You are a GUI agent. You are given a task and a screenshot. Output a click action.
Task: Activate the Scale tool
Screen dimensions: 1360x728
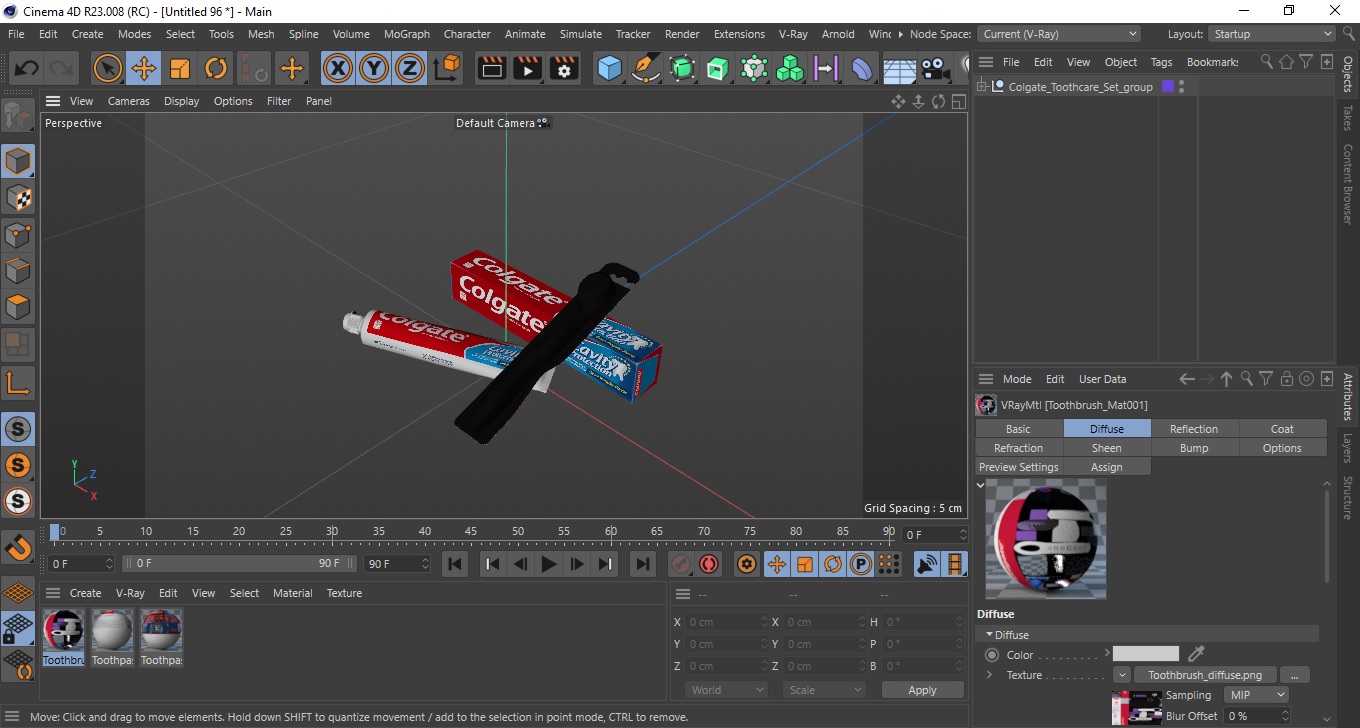[180, 69]
